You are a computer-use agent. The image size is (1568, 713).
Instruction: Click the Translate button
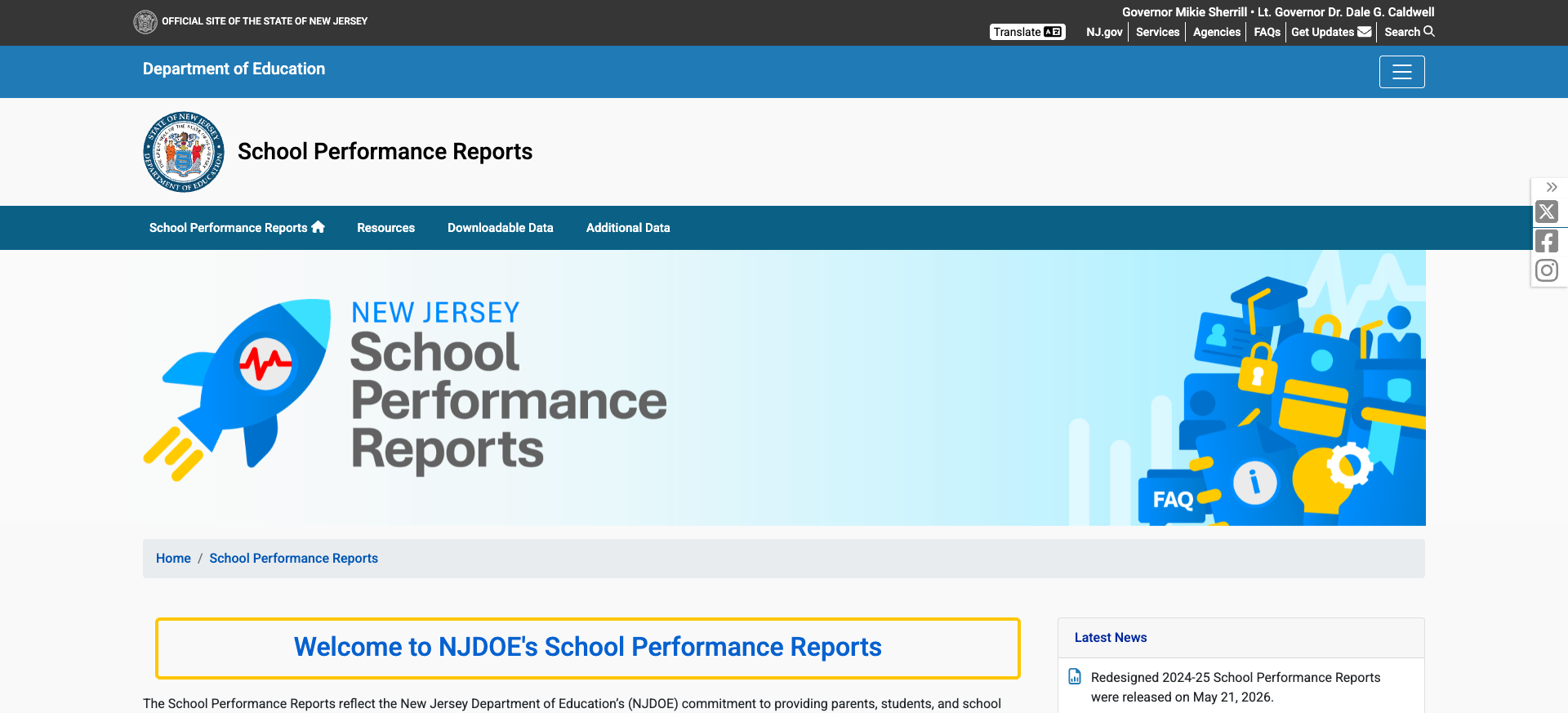coord(1027,32)
